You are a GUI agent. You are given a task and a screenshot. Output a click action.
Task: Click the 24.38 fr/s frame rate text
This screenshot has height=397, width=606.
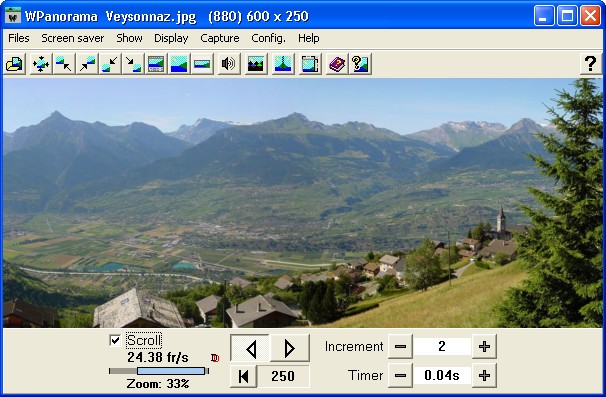[x=158, y=358]
